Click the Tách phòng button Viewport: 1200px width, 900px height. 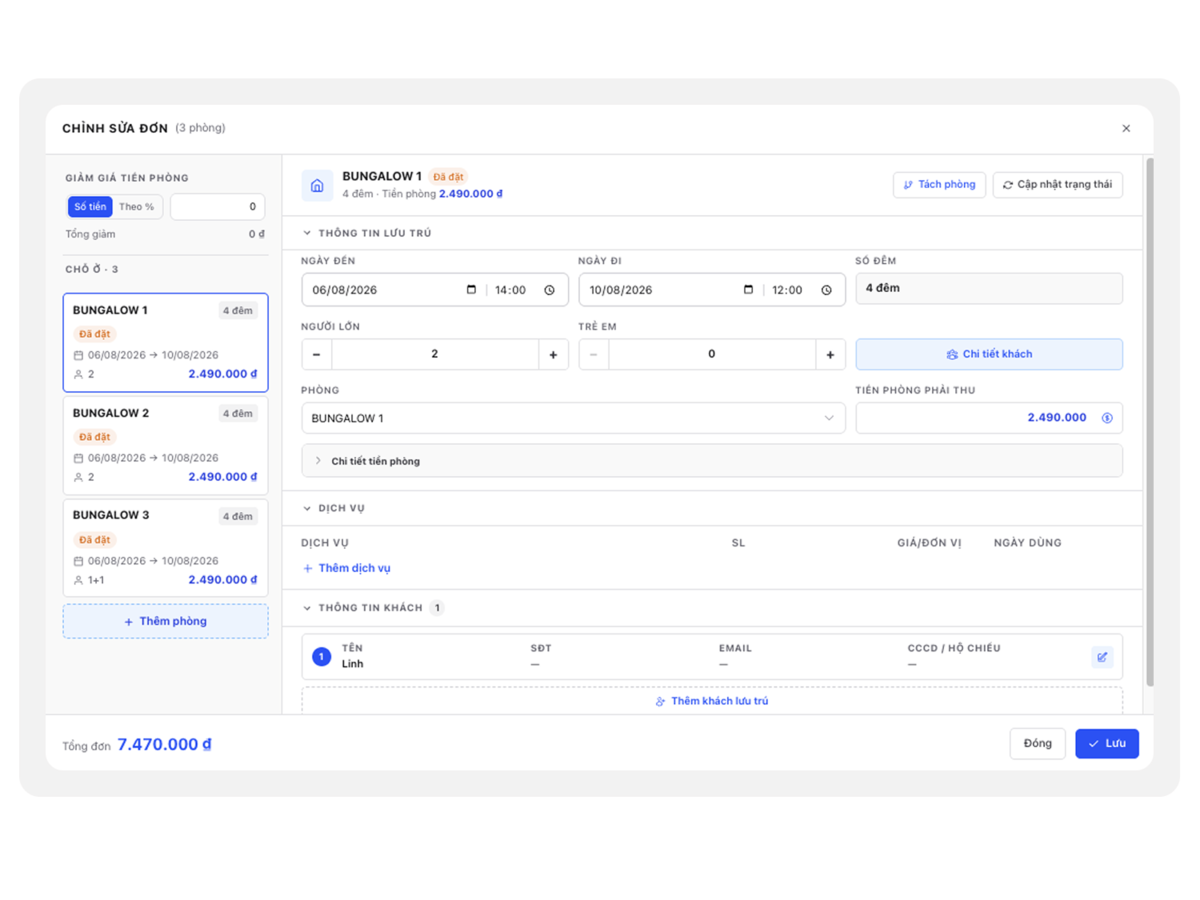pos(939,185)
